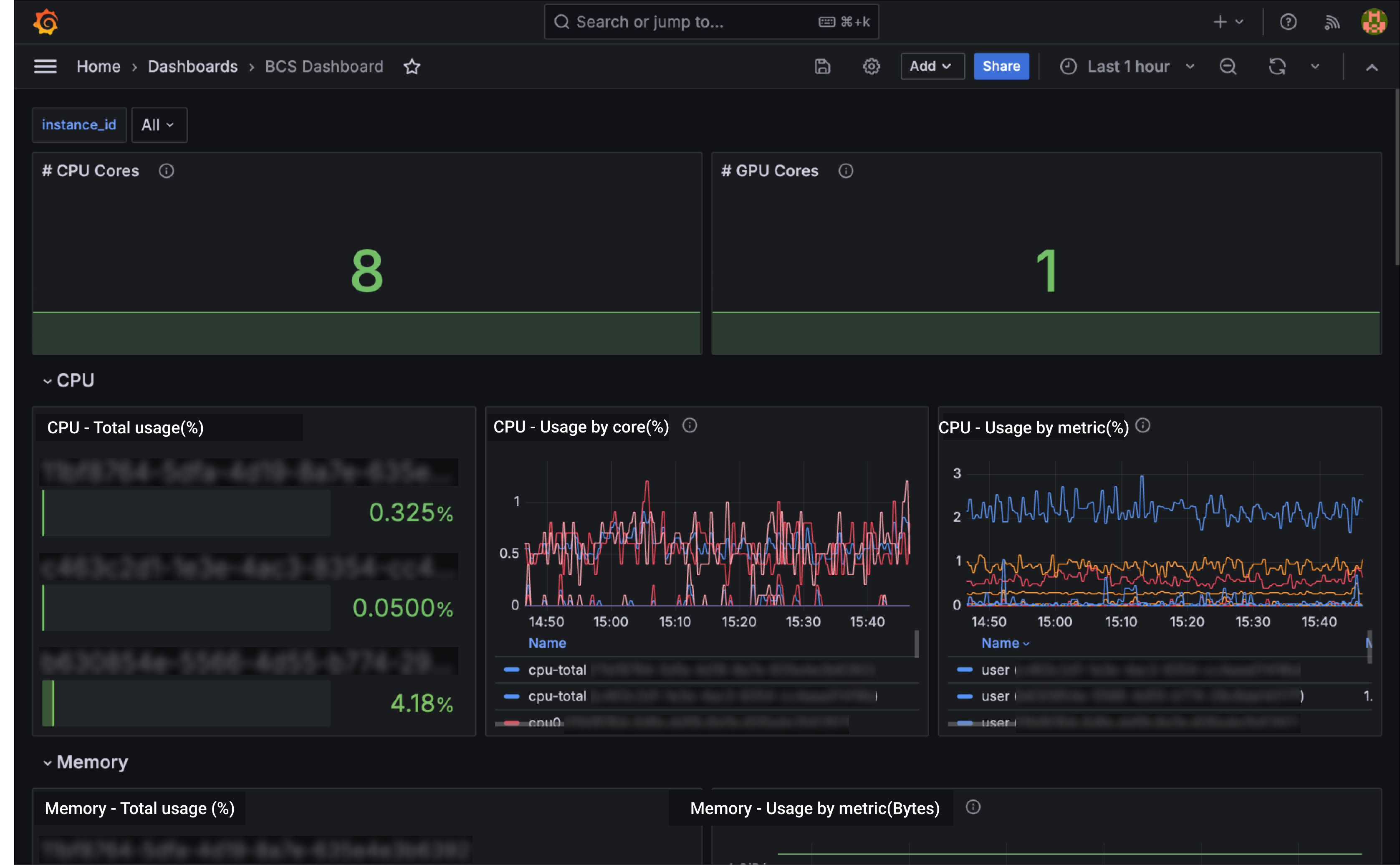Open the instance_id All dropdown

(159, 125)
